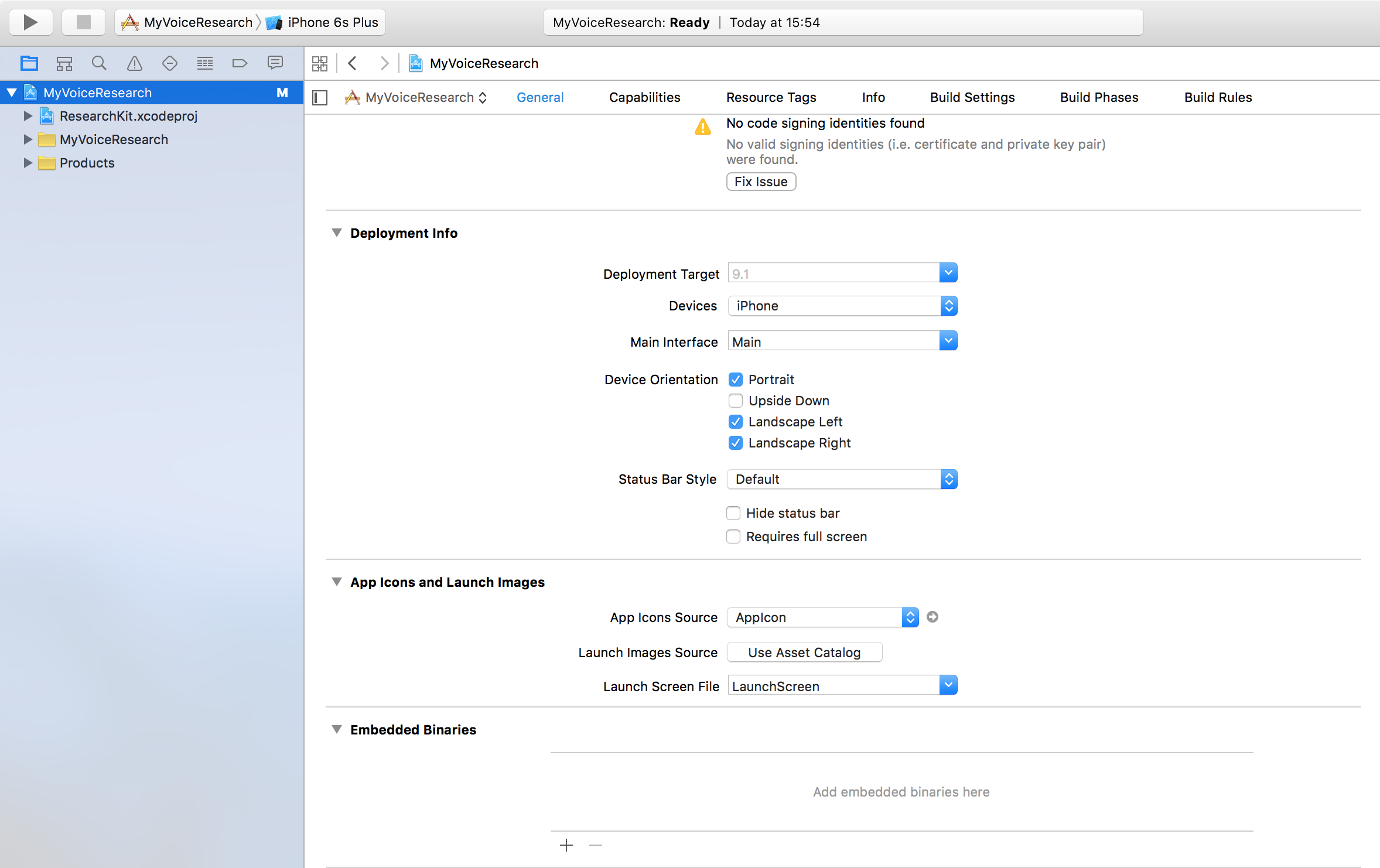Open the Test navigator diamond icon

(x=170, y=63)
